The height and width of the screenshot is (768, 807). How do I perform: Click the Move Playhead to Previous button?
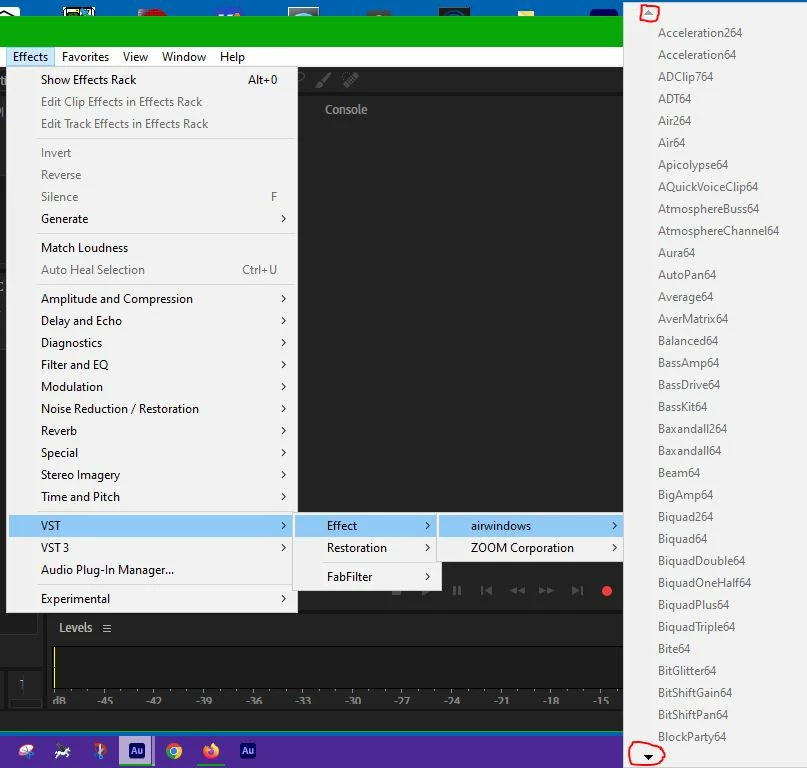(486, 590)
